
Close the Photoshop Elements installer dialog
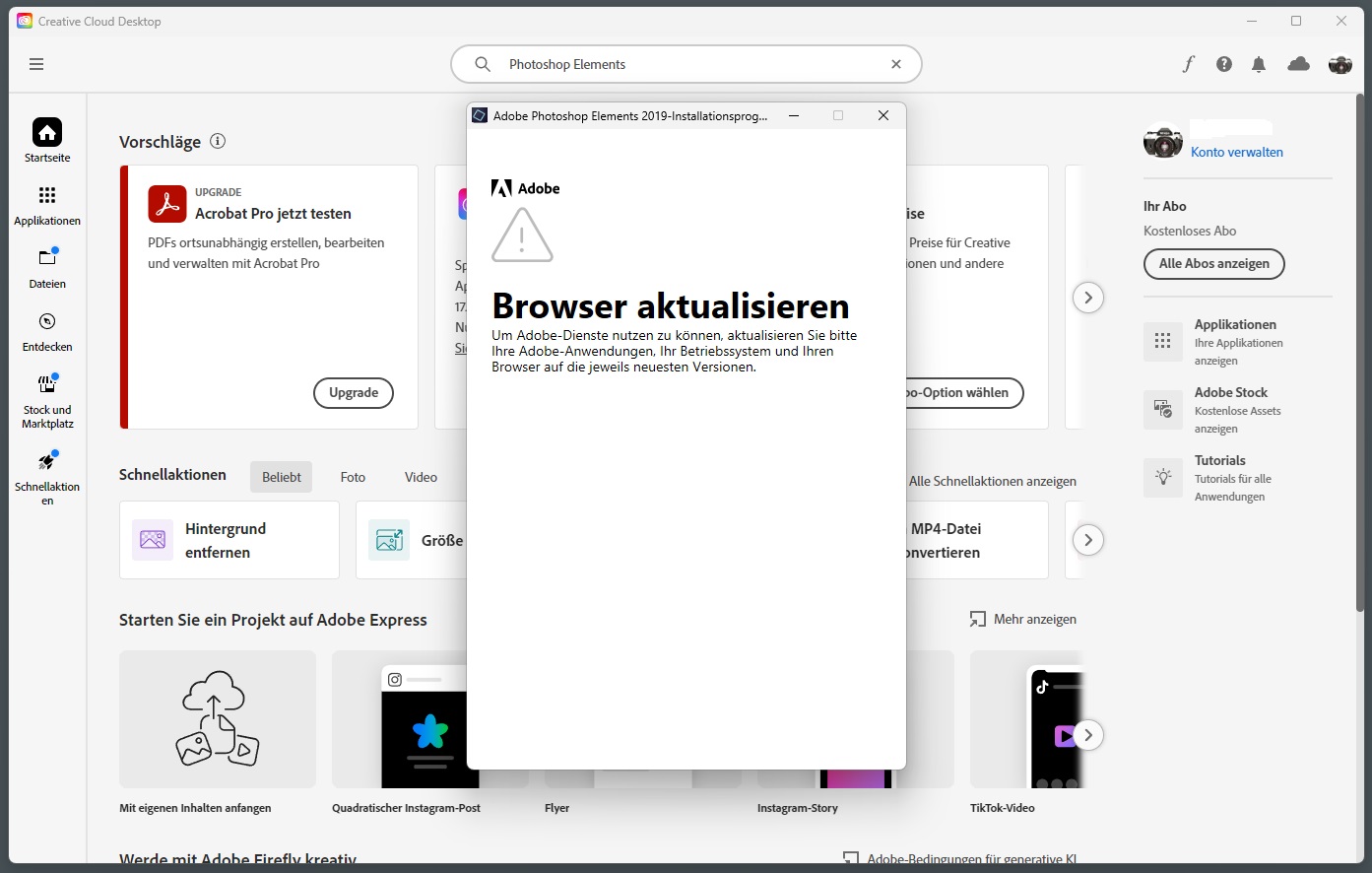[883, 115]
